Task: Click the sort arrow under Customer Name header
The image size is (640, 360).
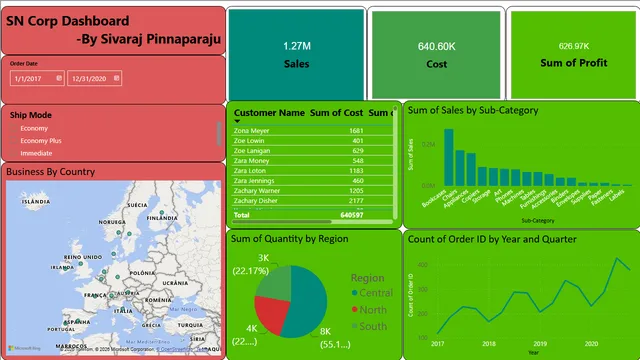Action: pyautogui.click(x=237, y=121)
